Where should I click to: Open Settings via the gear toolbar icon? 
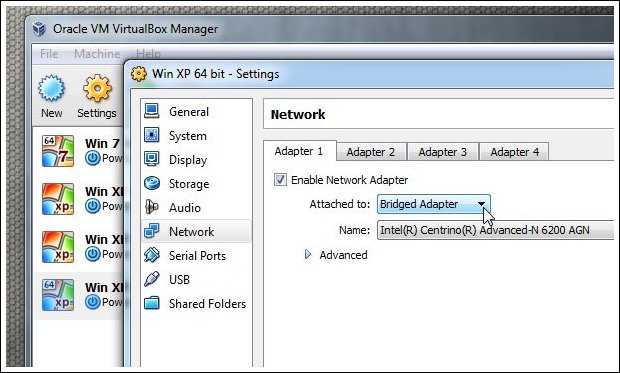coord(97,88)
